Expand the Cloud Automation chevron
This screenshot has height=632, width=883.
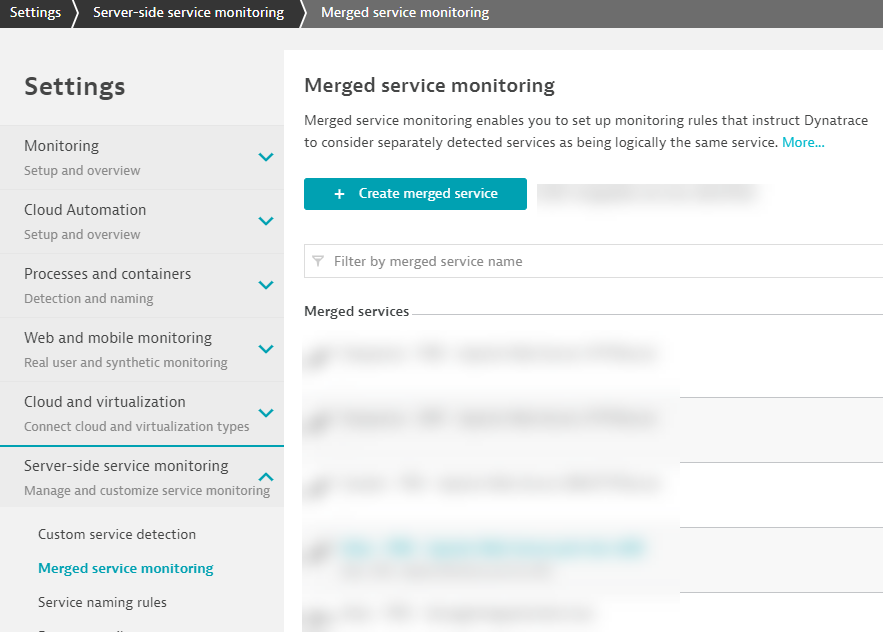266,221
